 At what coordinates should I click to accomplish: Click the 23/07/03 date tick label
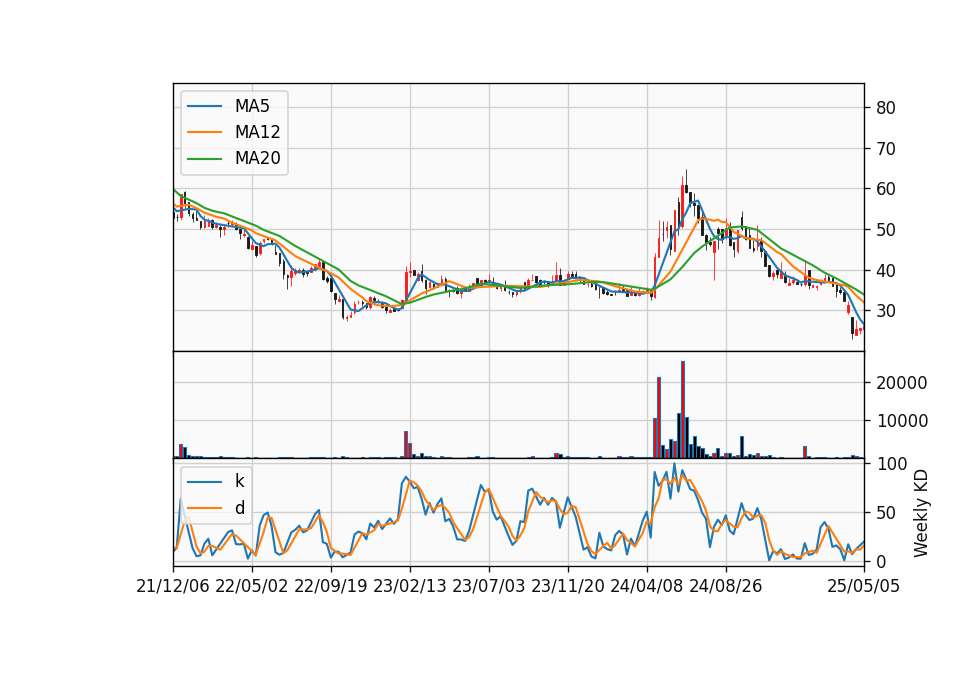489,586
